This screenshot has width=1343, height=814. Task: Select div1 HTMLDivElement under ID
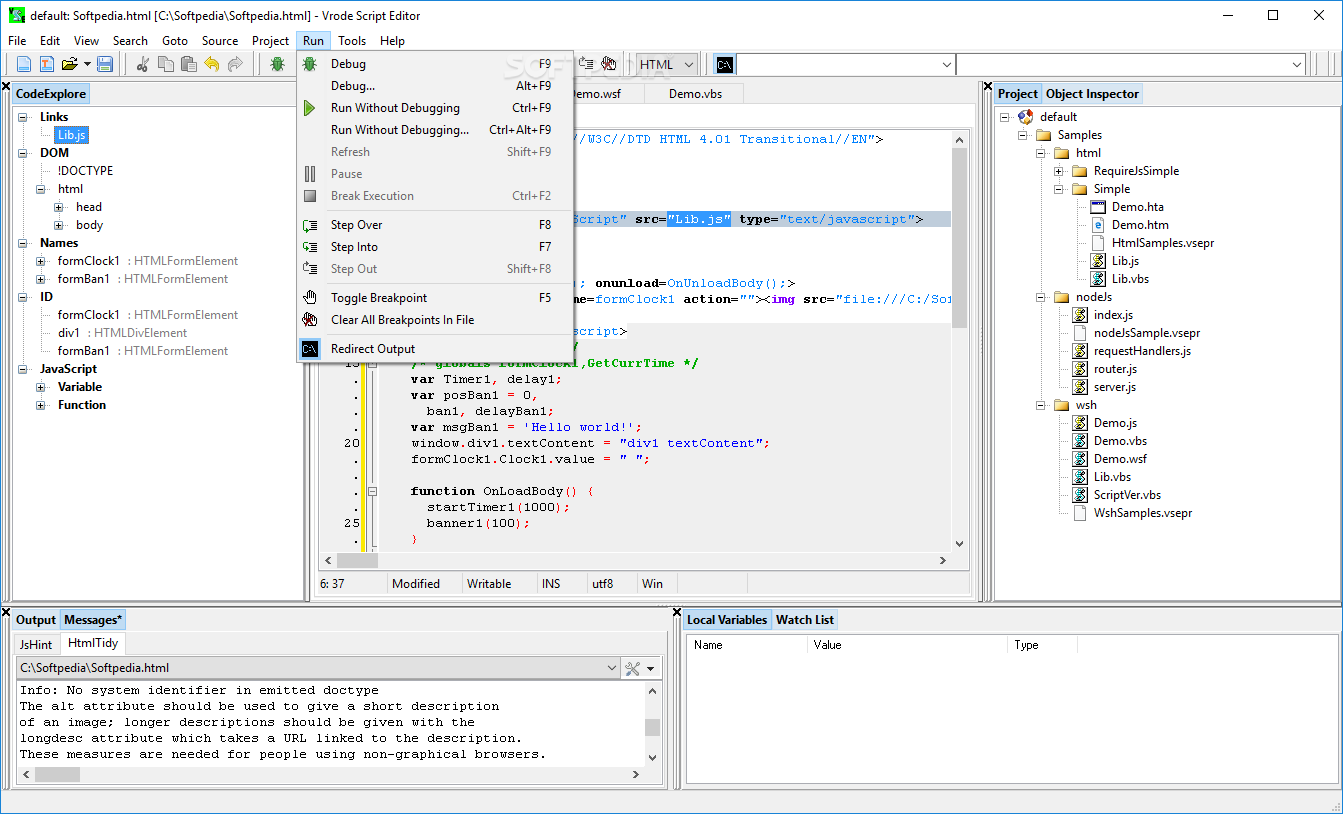click(x=122, y=333)
